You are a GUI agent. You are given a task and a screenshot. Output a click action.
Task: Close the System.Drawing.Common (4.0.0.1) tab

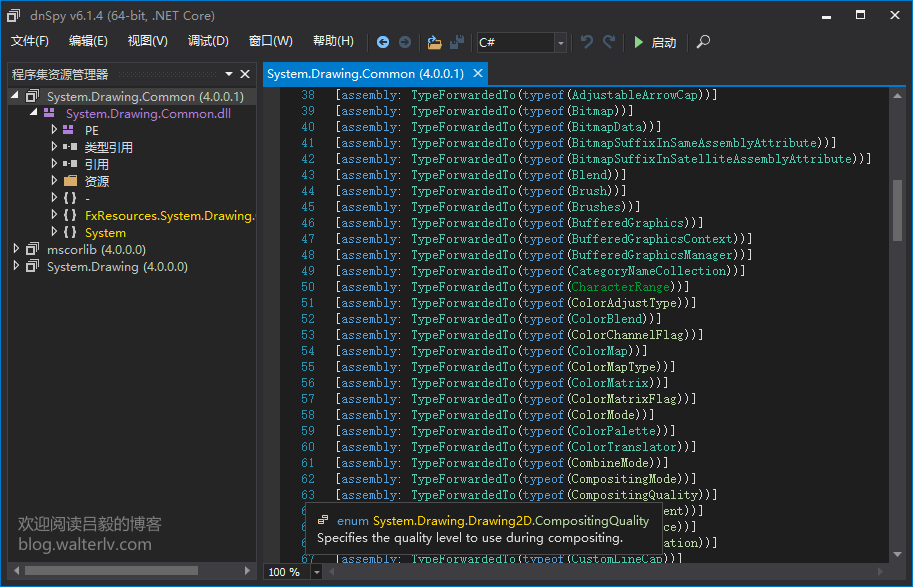click(x=478, y=73)
